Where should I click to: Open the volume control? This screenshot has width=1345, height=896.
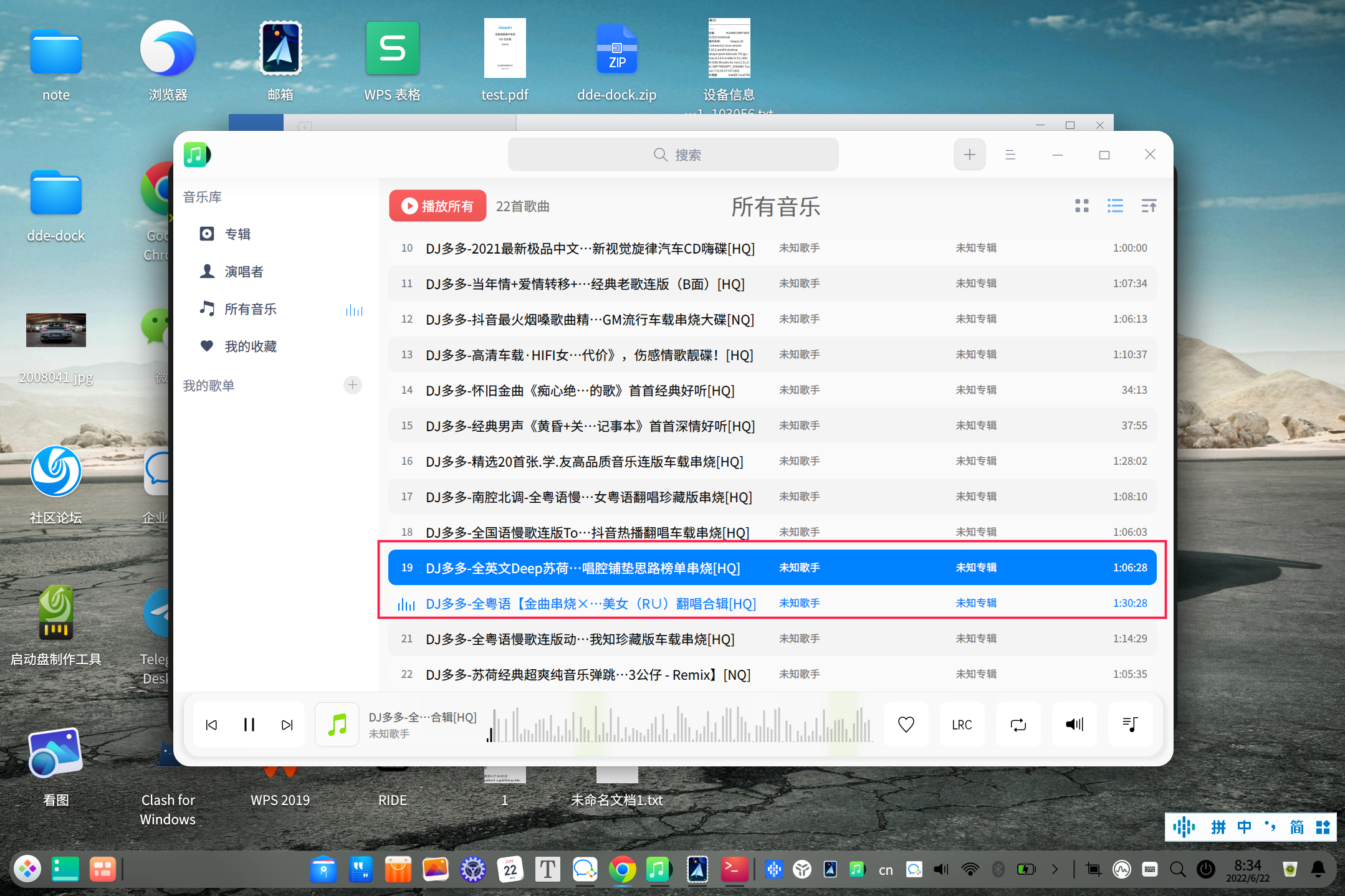pos(1074,725)
